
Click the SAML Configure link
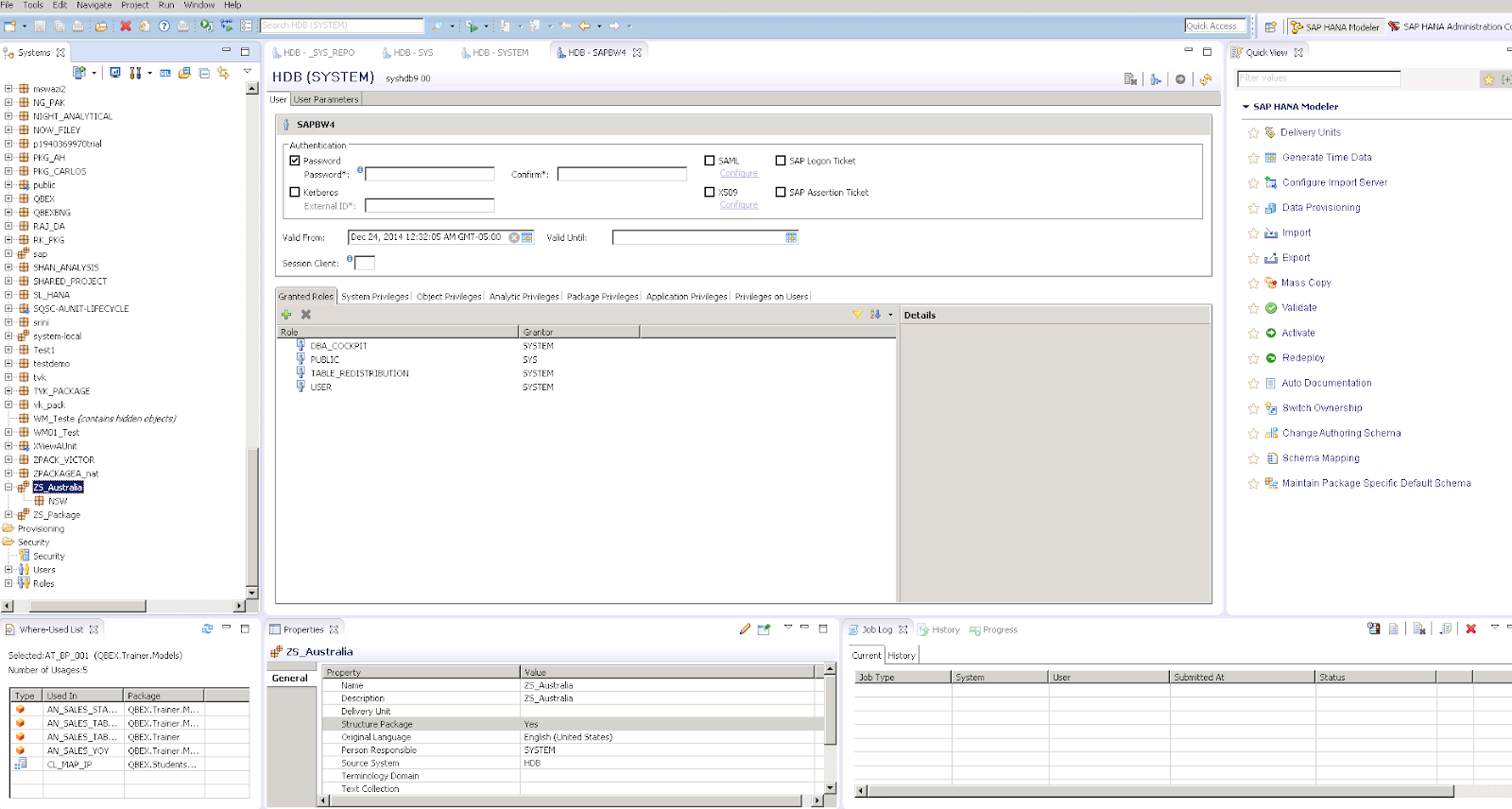coord(739,174)
